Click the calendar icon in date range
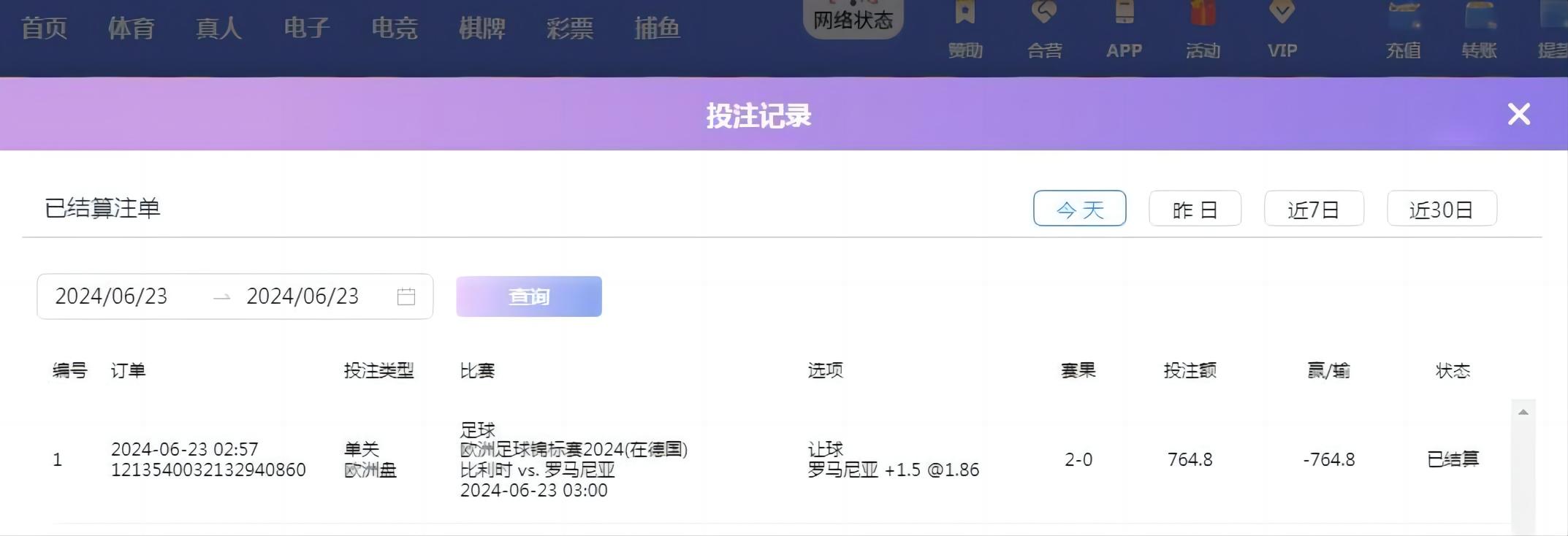This screenshot has height=536, width=1568. tap(406, 296)
